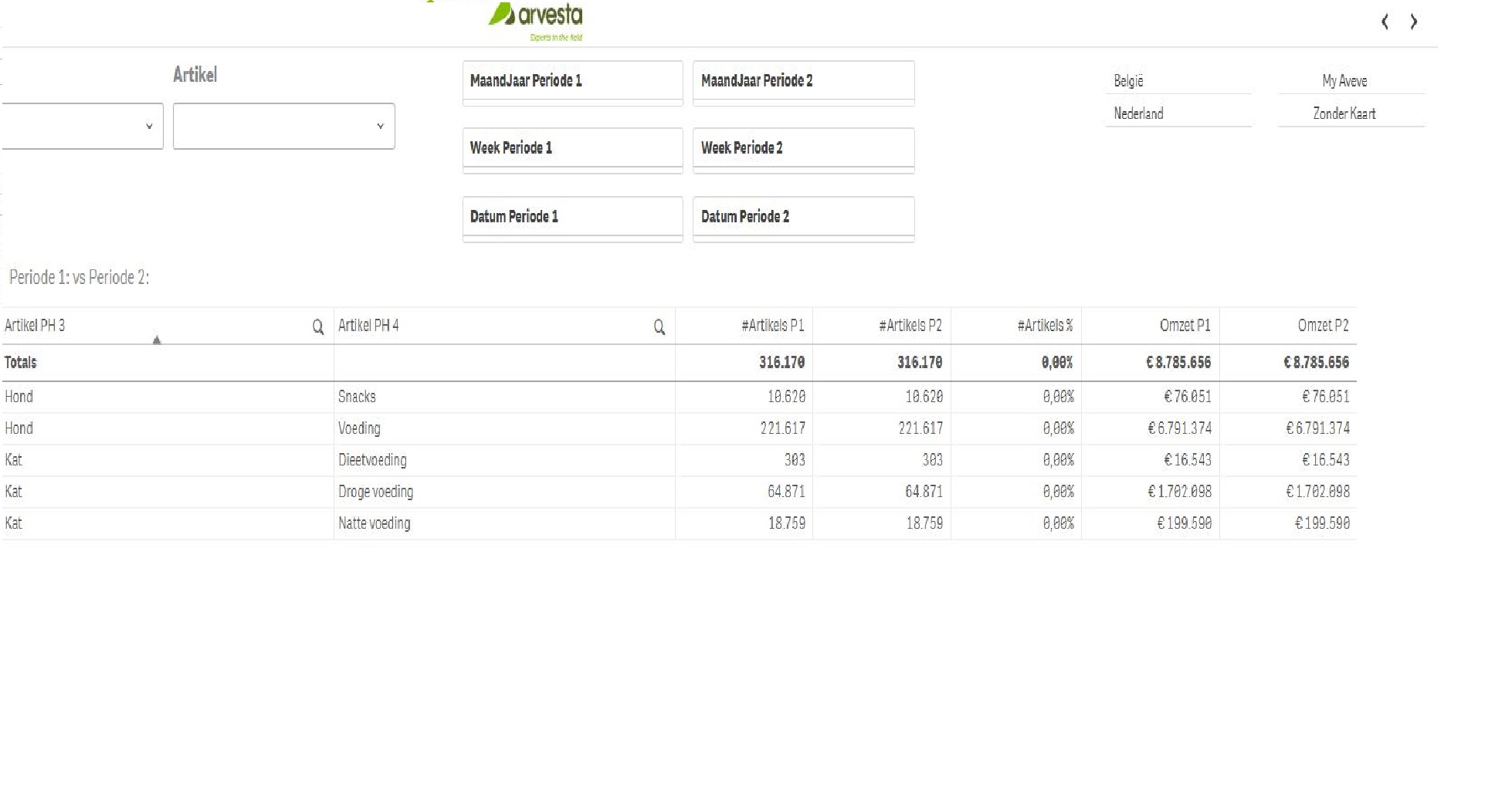Select the Omzet P2 column header
The image size is (1512, 795).
(x=1322, y=326)
